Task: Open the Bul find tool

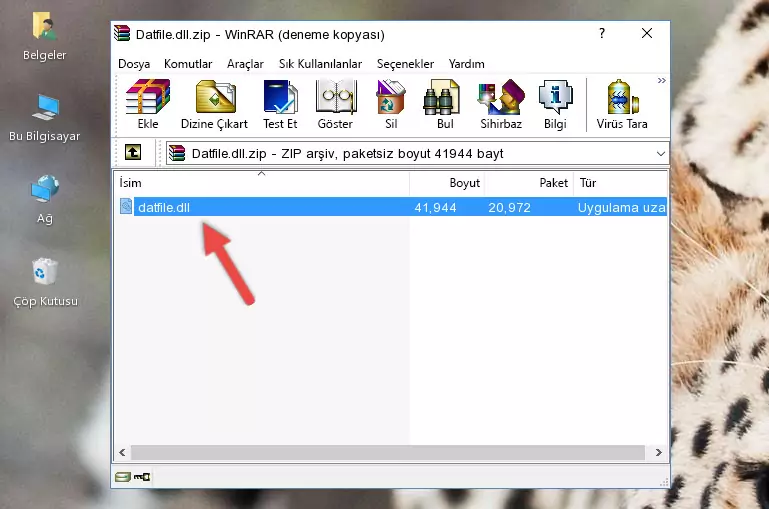Action: click(x=444, y=104)
